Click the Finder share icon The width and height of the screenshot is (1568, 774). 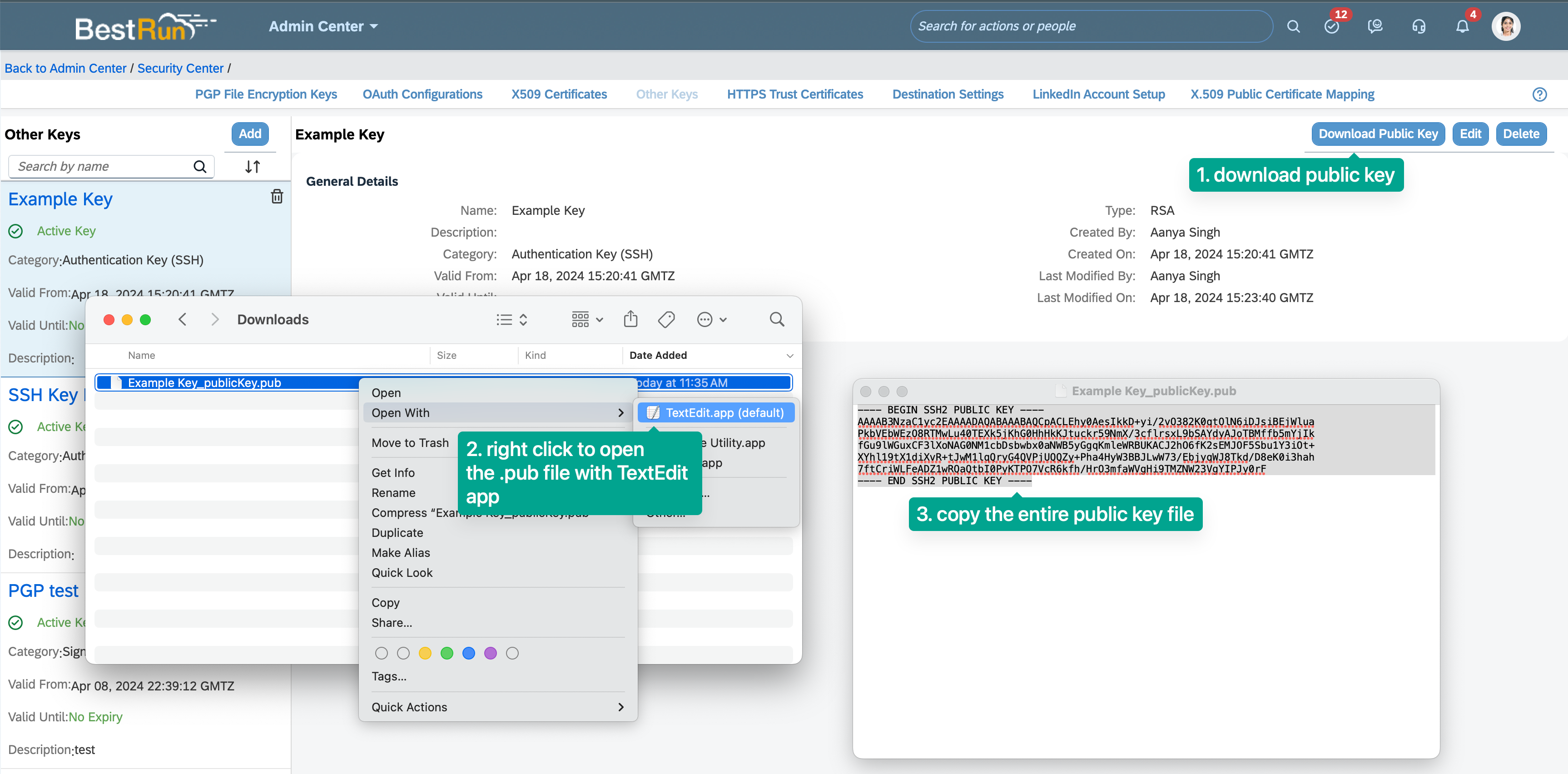[630, 319]
